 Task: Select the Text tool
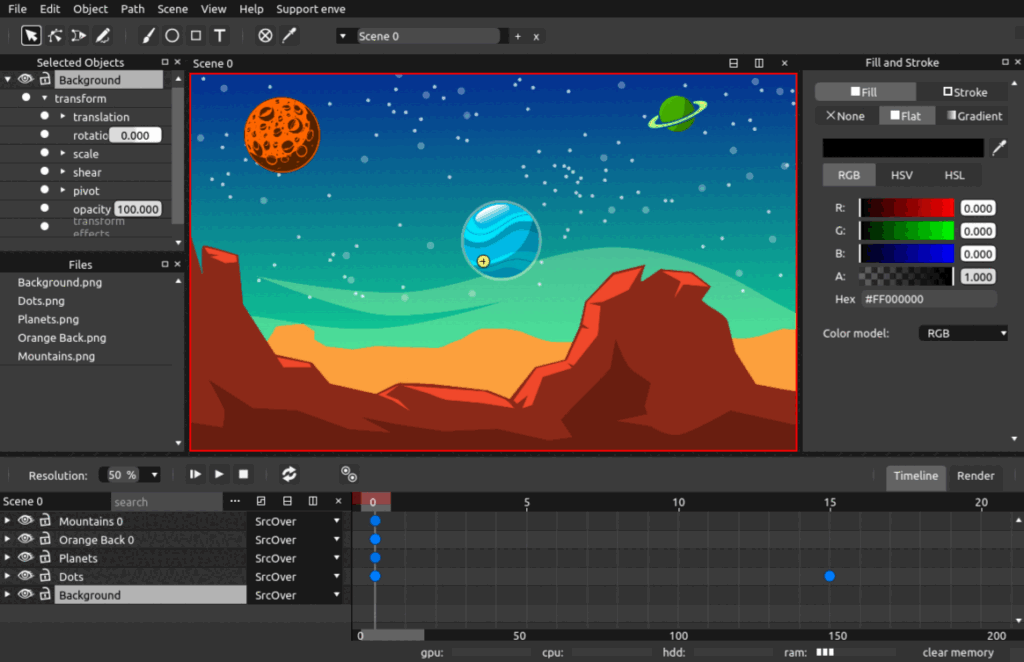tap(219, 36)
